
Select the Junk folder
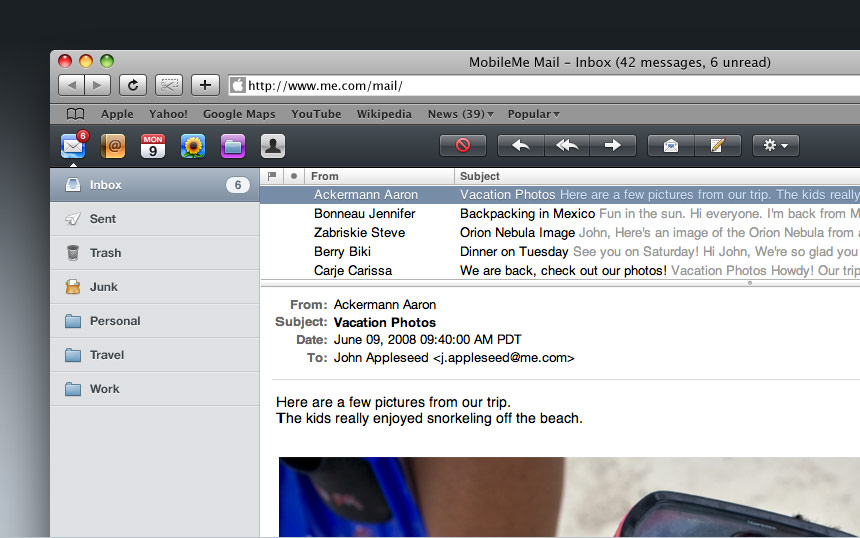pos(155,287)
